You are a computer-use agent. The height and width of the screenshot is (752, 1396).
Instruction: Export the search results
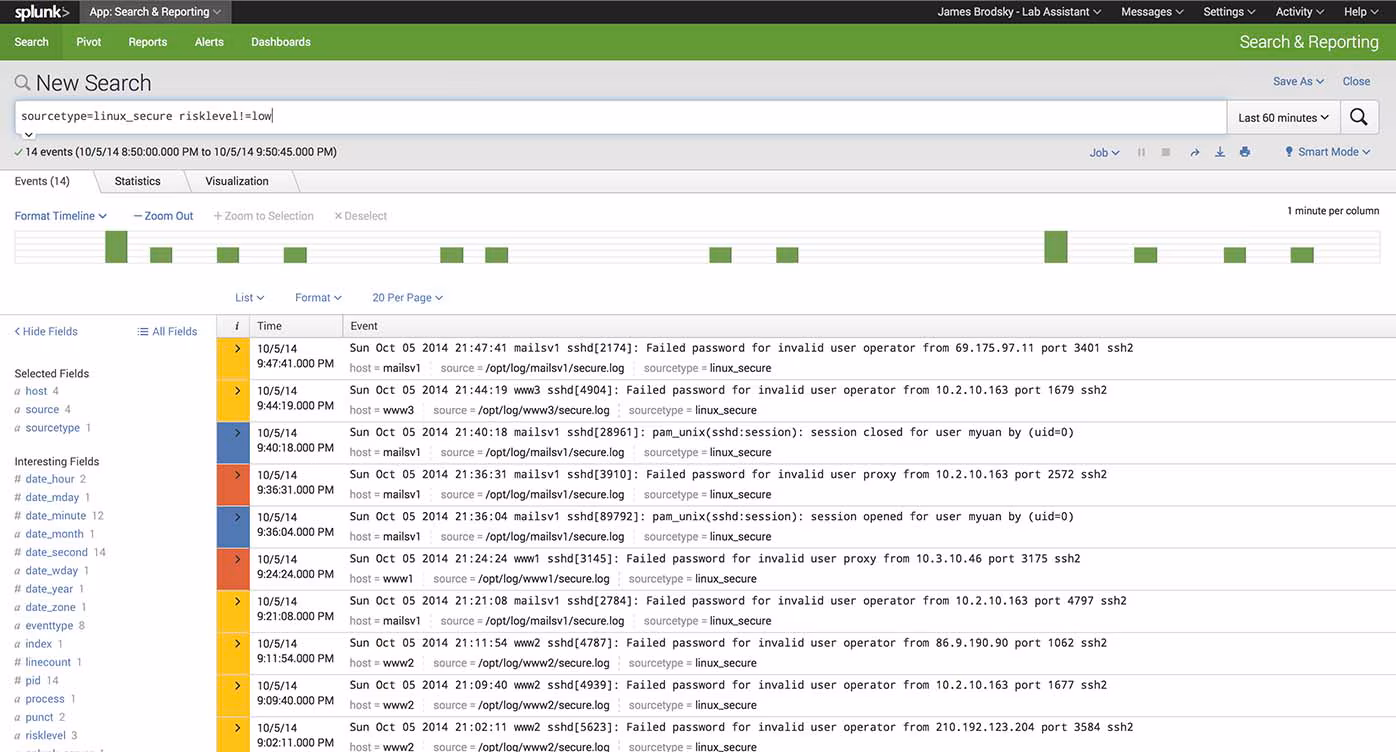coord(1220,152)
